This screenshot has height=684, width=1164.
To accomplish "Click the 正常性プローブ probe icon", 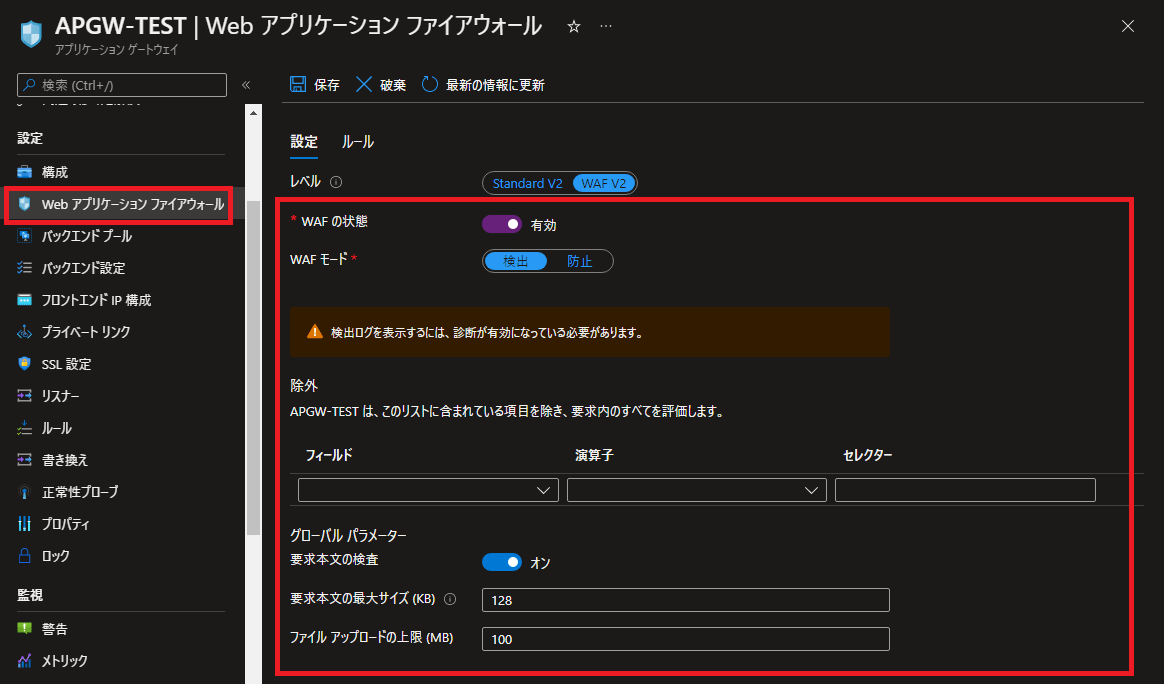I will [x=24, y=492].
